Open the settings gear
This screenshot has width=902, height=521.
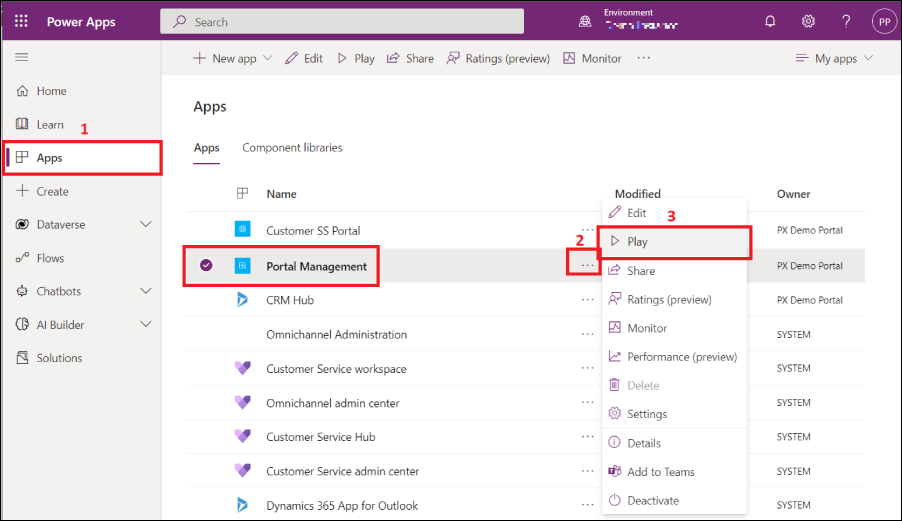[x=808, y=21]
